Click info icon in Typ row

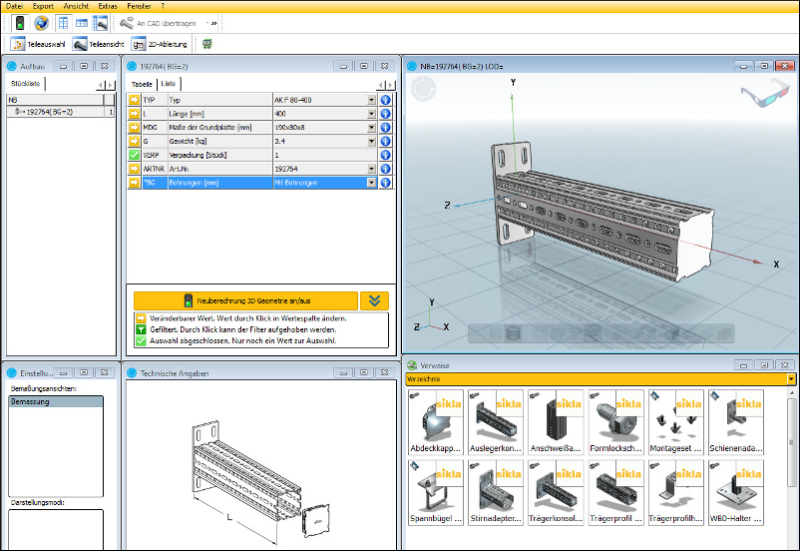(386, 100)
